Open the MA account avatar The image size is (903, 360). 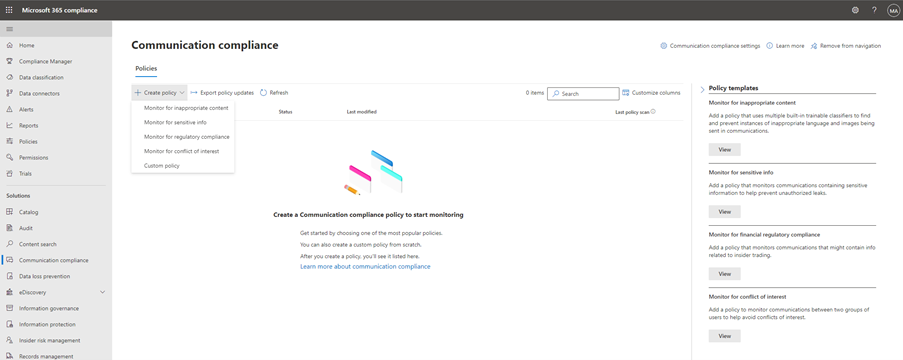tap(893, 10)
